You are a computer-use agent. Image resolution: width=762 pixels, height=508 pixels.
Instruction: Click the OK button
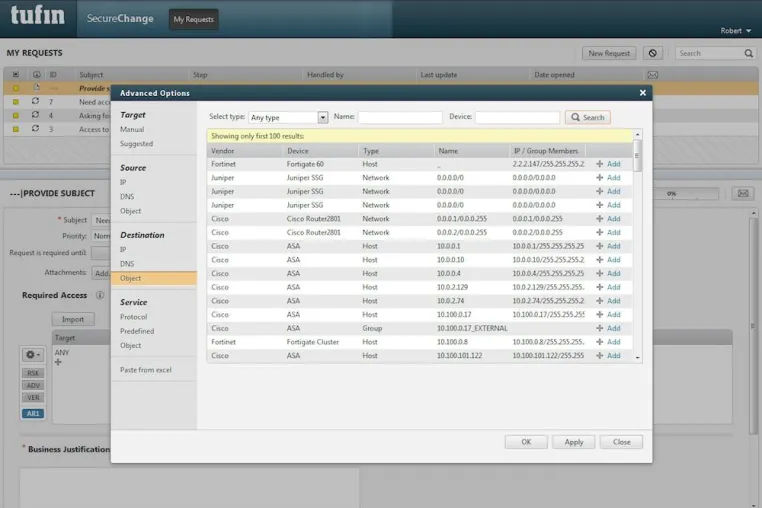pos(526,442)
